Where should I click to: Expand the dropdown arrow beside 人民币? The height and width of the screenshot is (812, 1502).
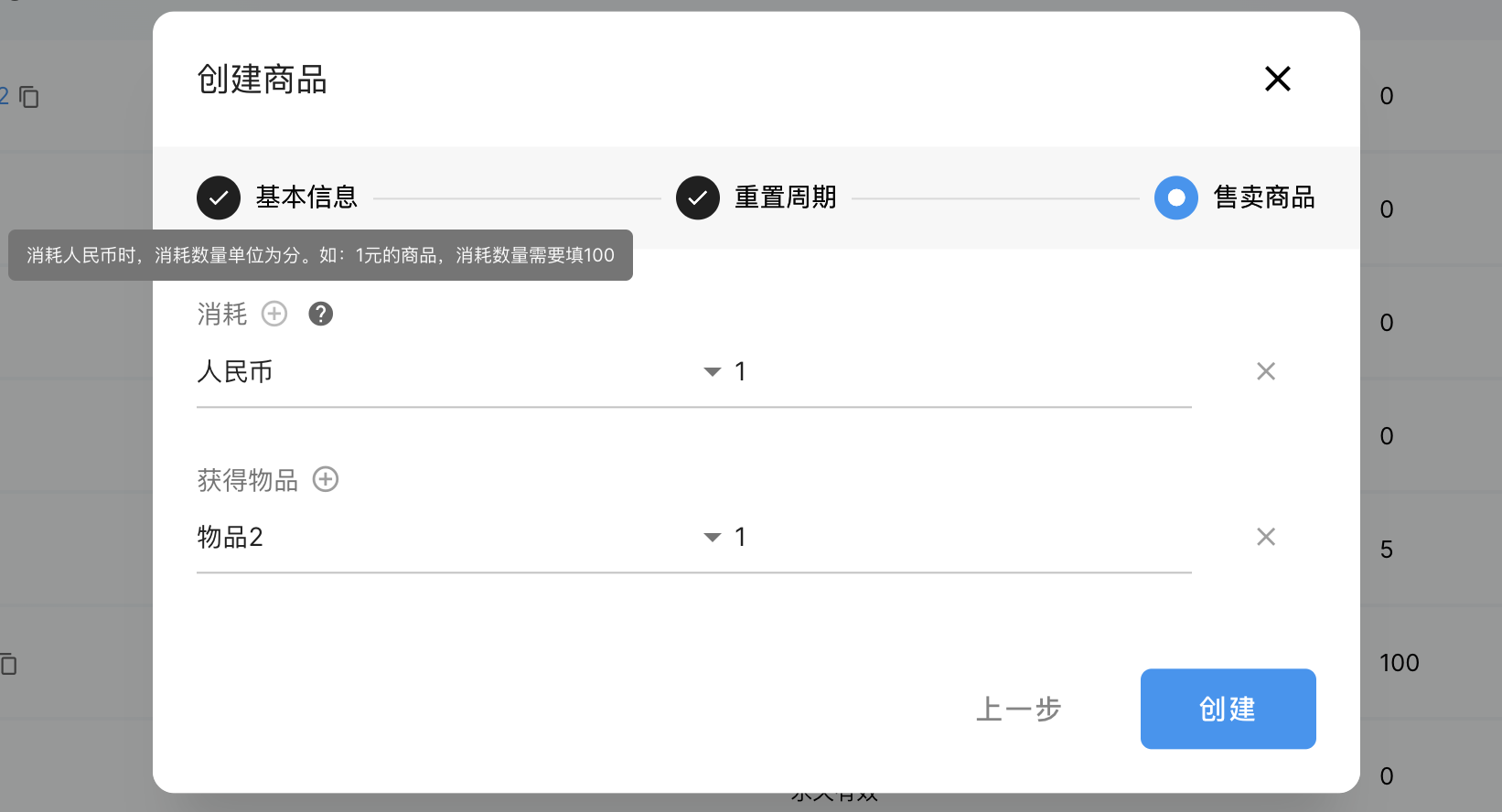(713, 372)
